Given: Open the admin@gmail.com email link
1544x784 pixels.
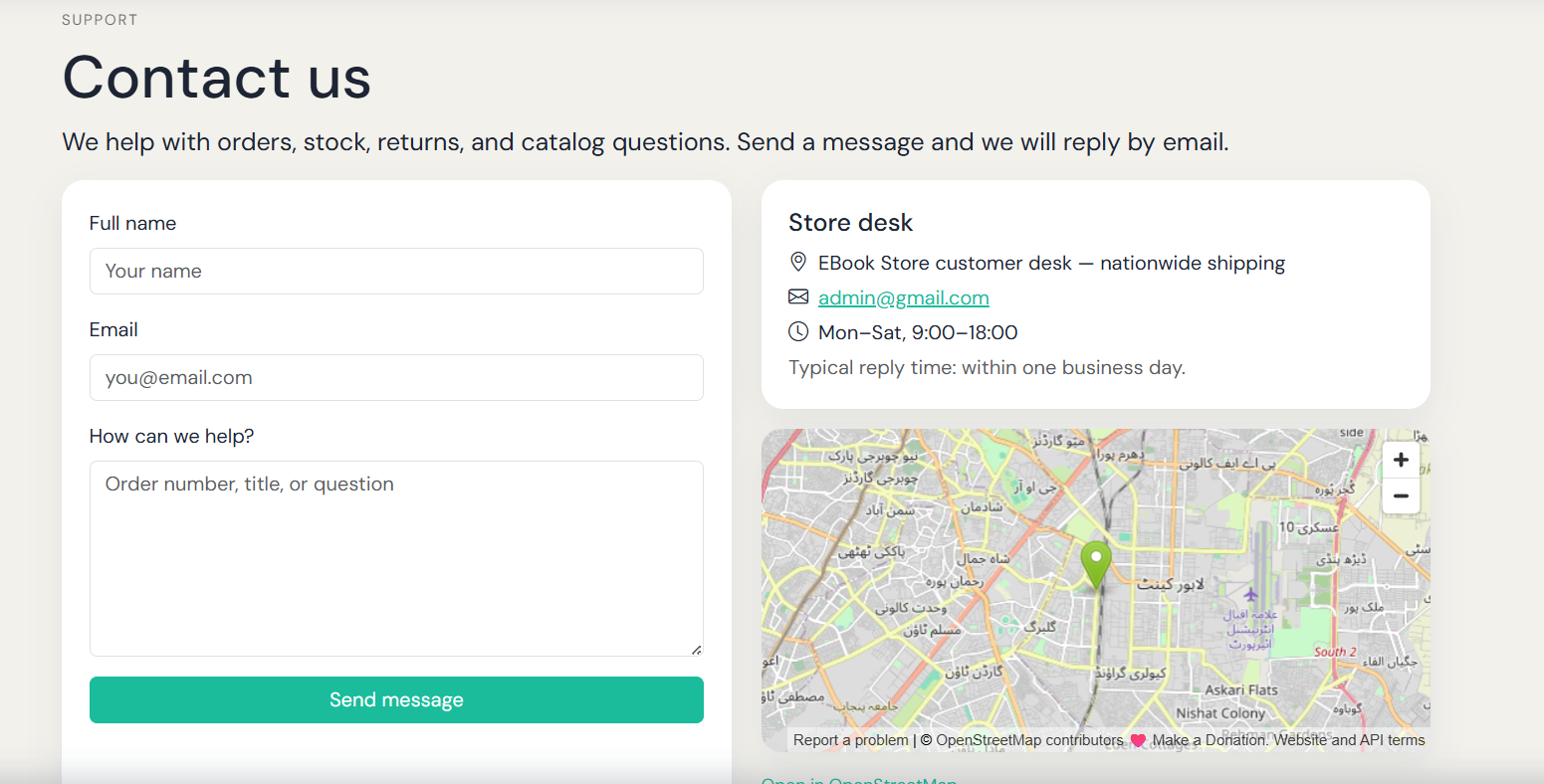Looking at the screenshot, I should [x=904, y=297].
